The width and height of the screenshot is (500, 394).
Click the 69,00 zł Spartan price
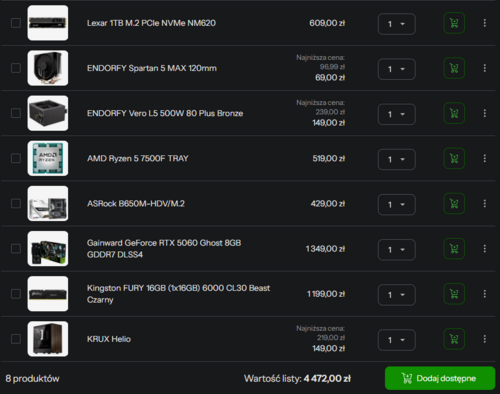tap(330, 78)
